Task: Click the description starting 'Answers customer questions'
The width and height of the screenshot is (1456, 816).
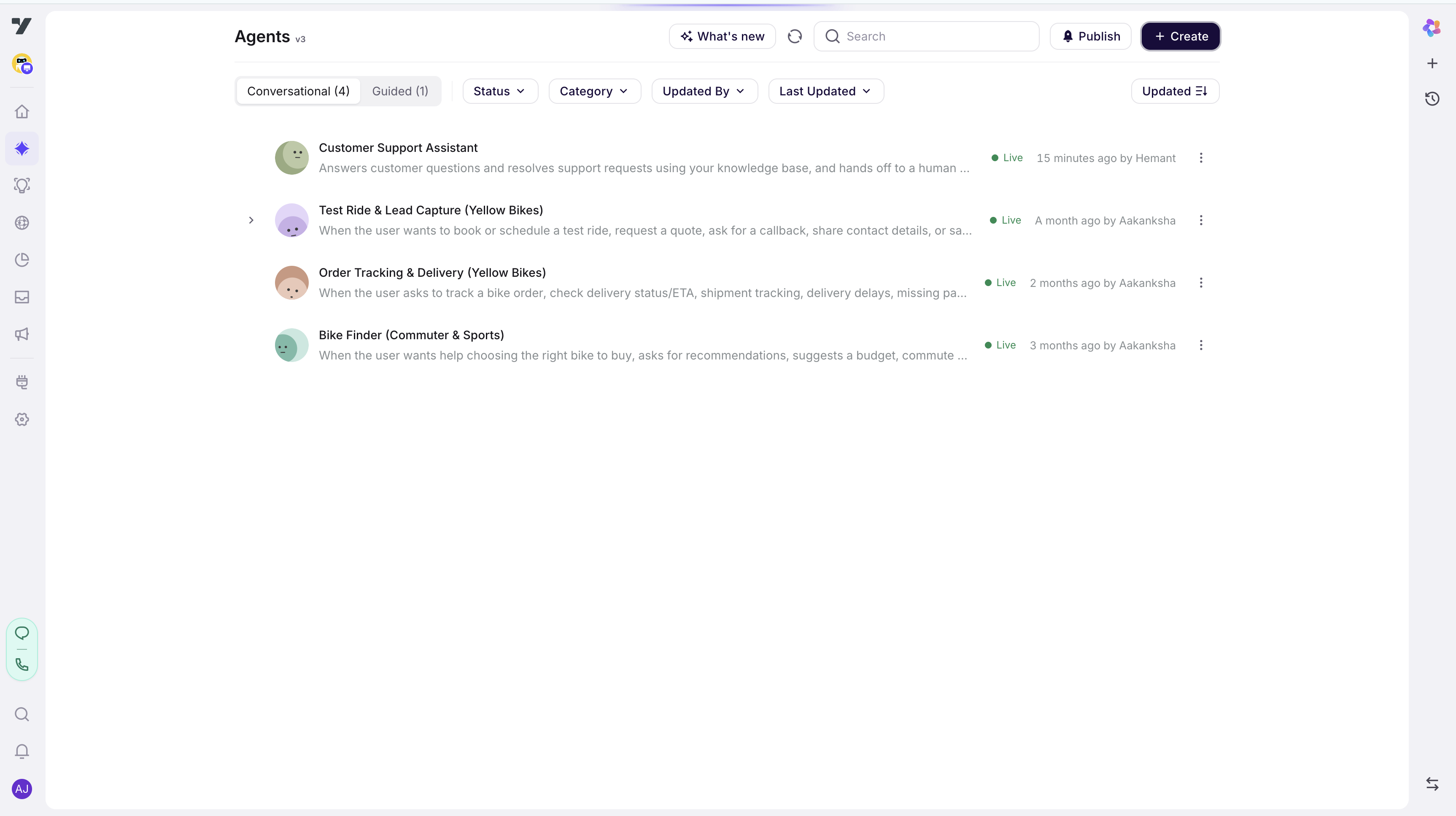Action: 644,168
